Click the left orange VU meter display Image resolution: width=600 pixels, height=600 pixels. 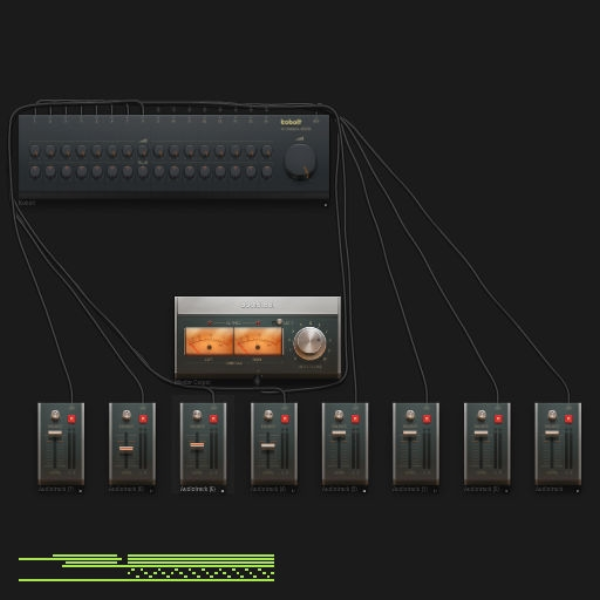209,341
